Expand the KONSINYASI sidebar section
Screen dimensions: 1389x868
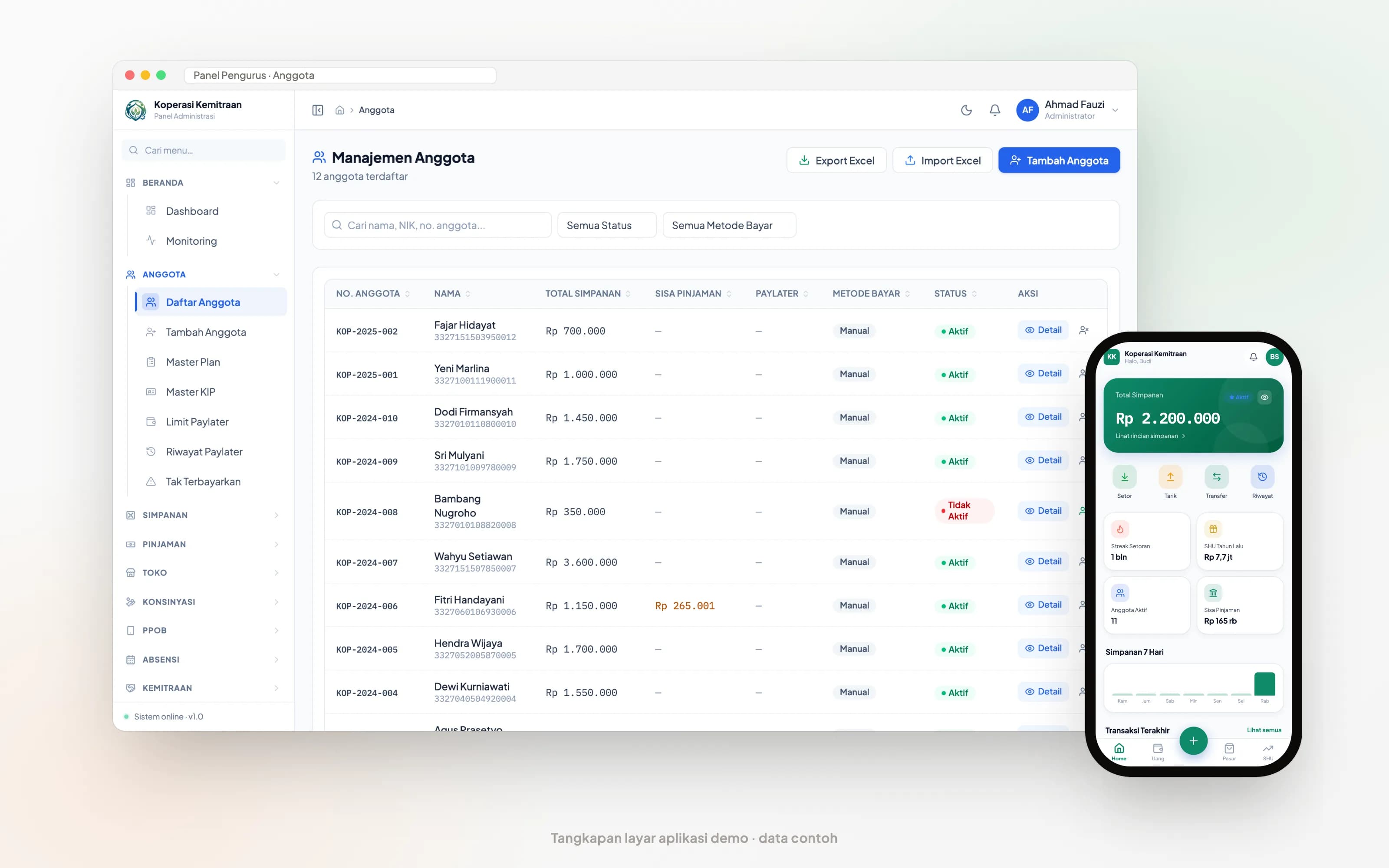tap(203, 602)
